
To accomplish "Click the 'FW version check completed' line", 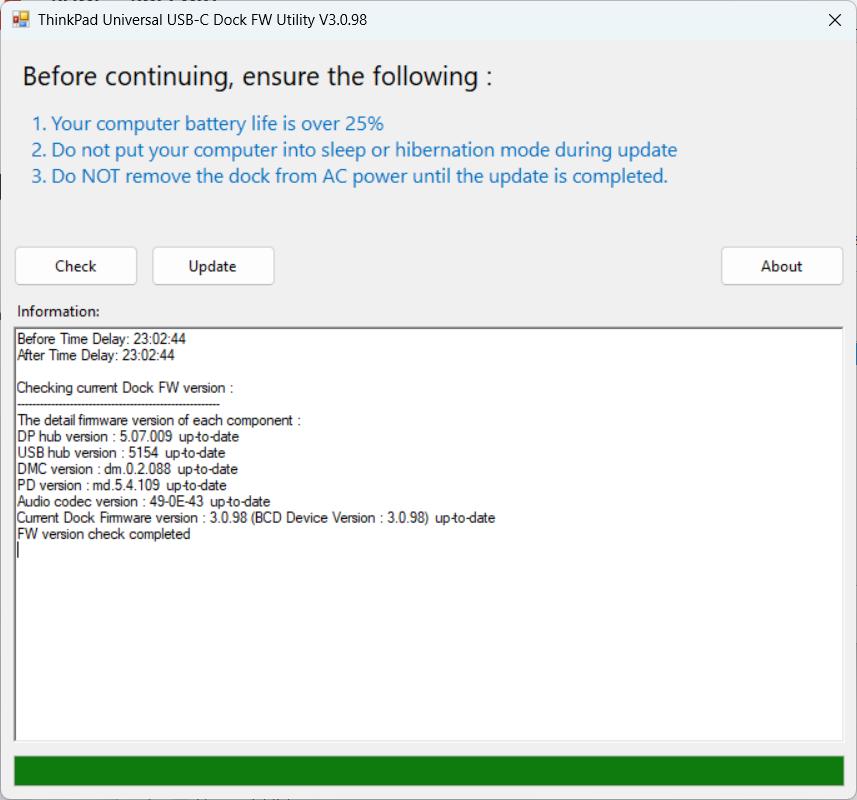I will tap(103, 534).
